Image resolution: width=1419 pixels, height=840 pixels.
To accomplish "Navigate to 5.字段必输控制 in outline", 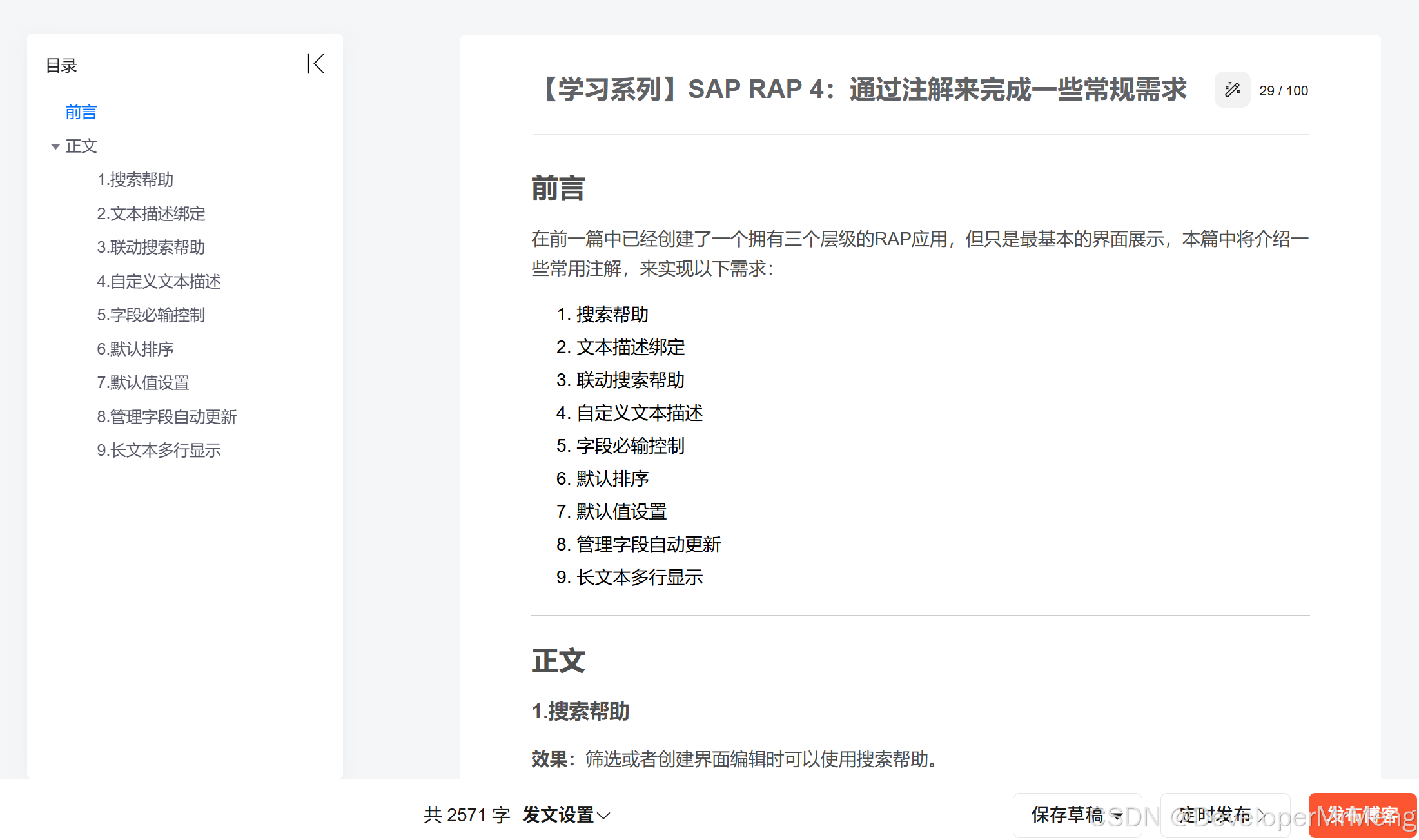I will [151, 315].
